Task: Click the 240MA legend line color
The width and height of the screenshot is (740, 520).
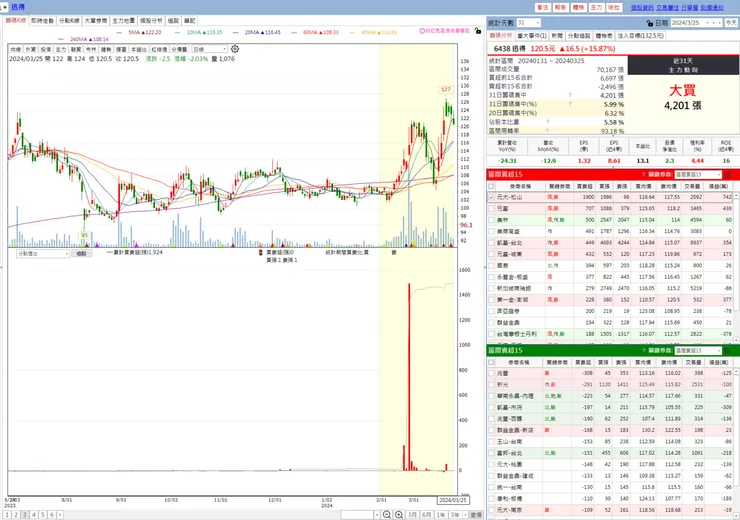Action: tap(61, 40)
